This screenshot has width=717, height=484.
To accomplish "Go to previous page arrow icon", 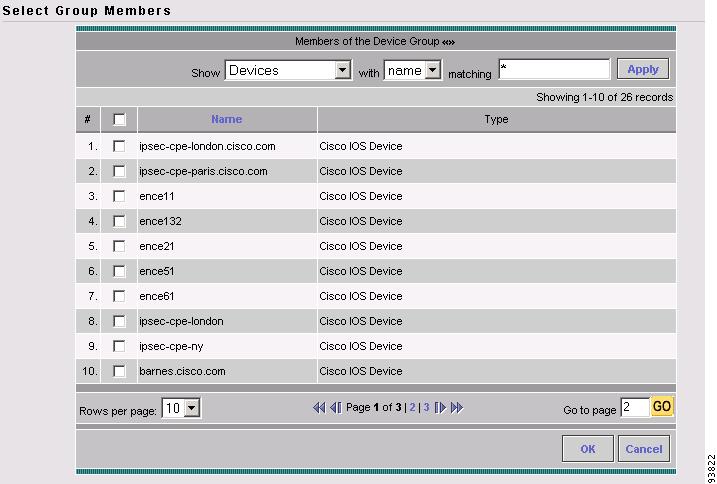I will pos(336,408).
